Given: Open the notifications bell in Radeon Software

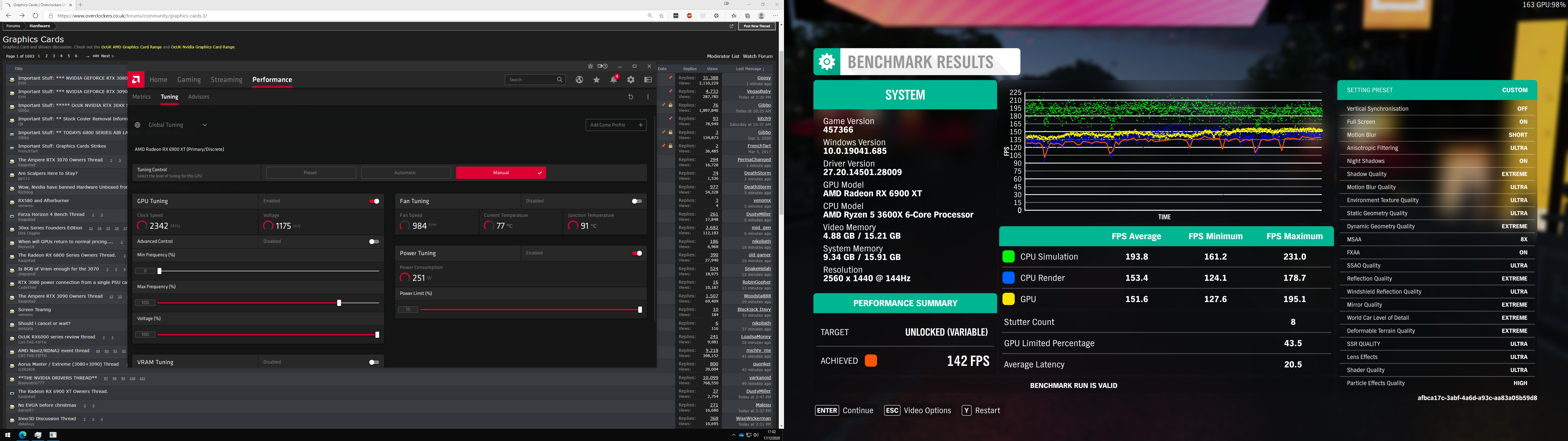Looking at the screenshot, I should [x=613, y=80].
